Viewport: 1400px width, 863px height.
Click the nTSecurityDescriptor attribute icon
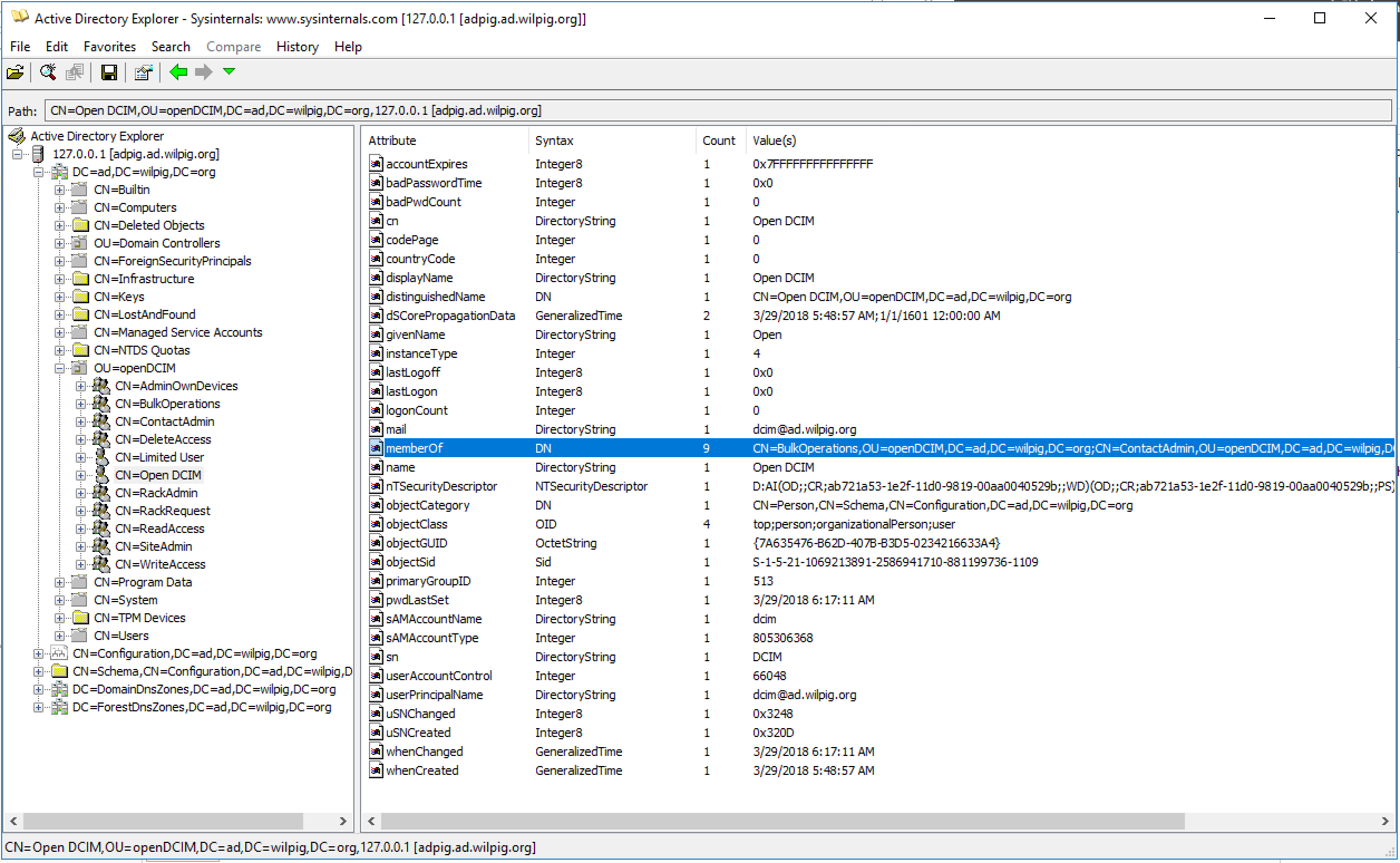pyautogui.click(x=376, y=486)
